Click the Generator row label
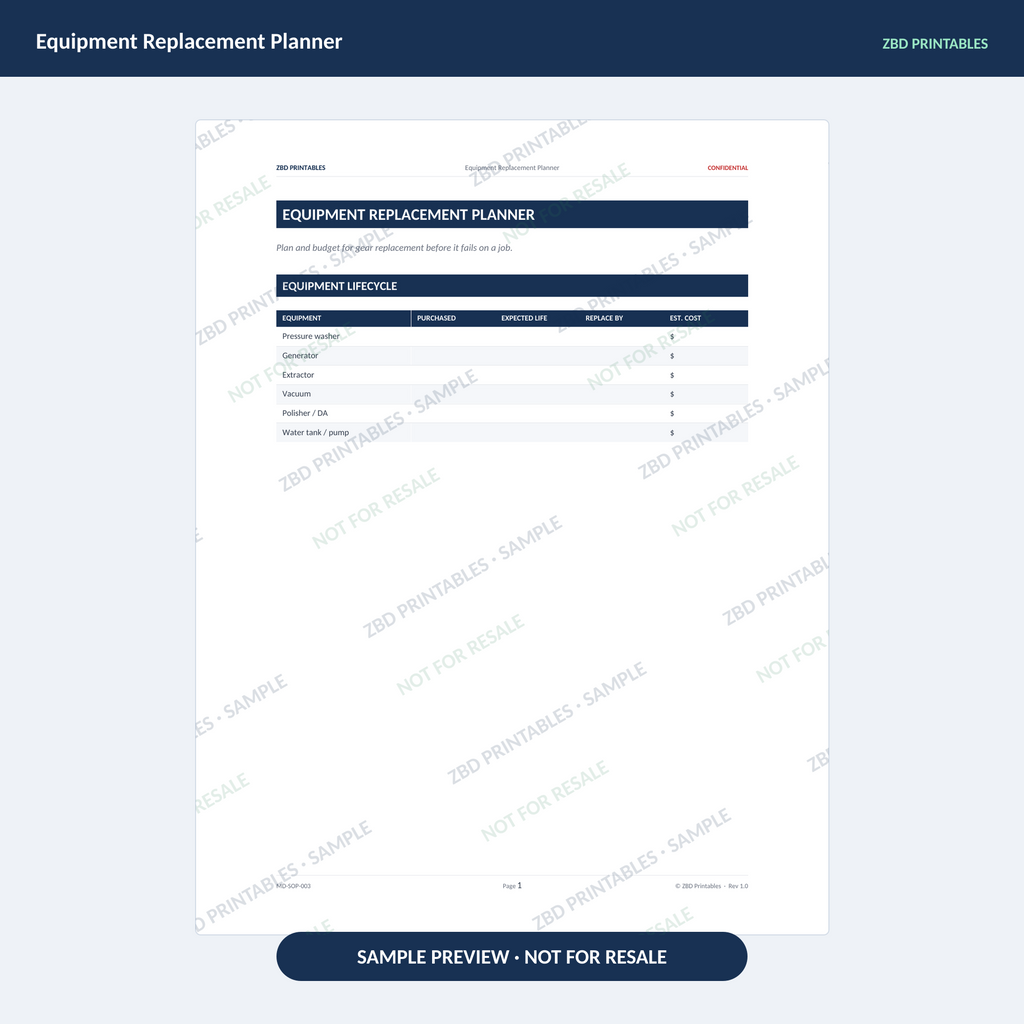The image size is (1024, 1024). pyautogui.click(x=300, y=355)
